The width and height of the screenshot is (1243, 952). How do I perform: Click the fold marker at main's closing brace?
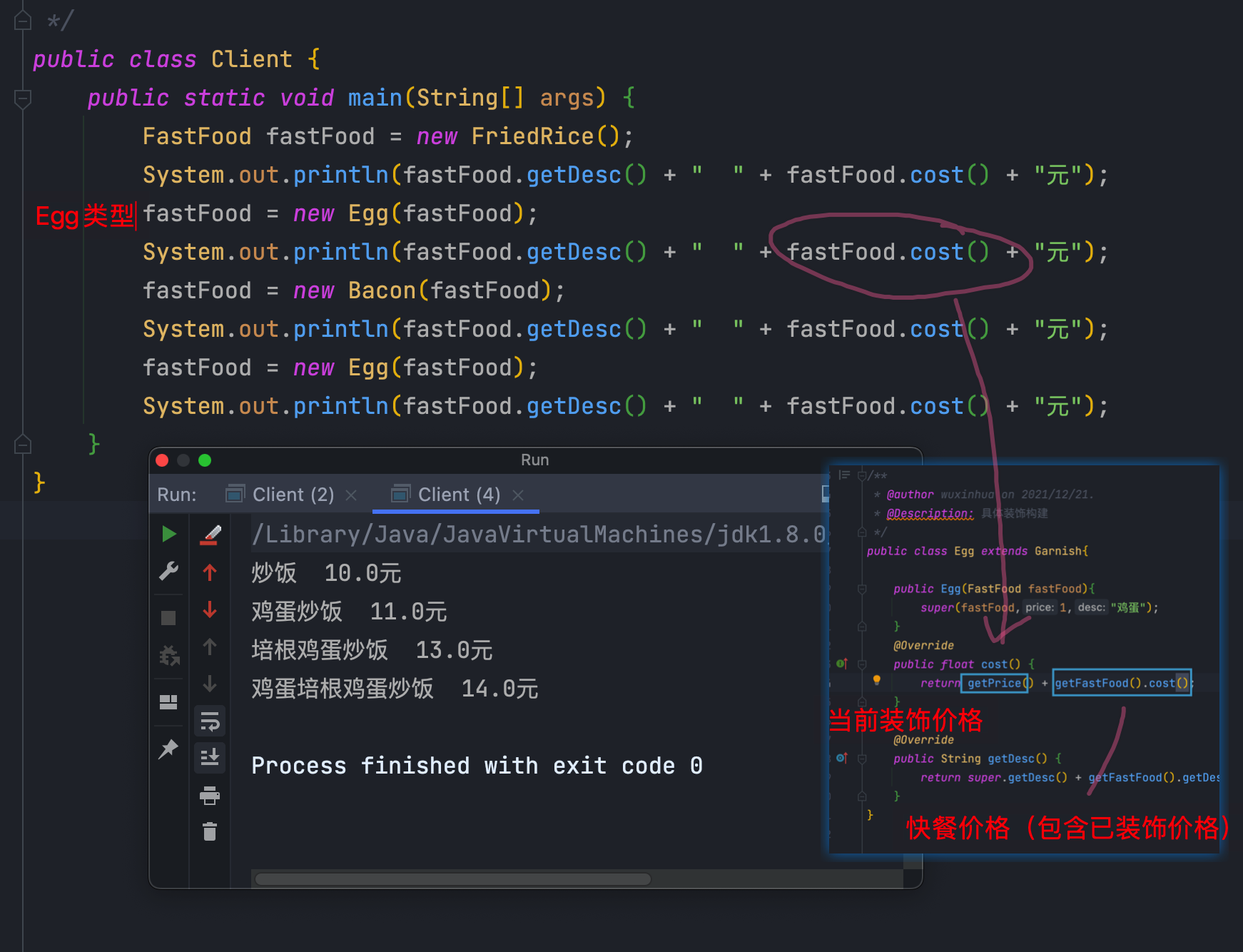(x=23, y=445)
